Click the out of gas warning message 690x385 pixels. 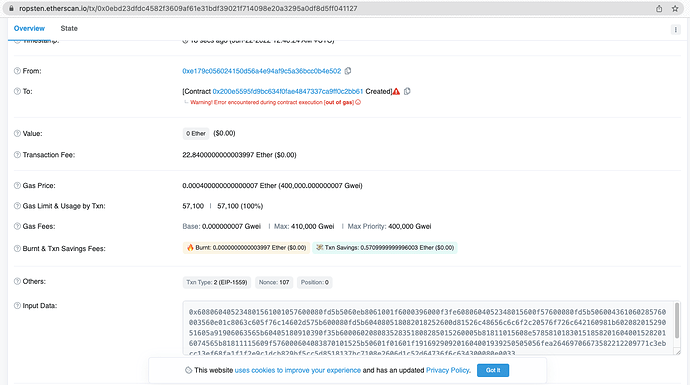click(x=272, y=103)
